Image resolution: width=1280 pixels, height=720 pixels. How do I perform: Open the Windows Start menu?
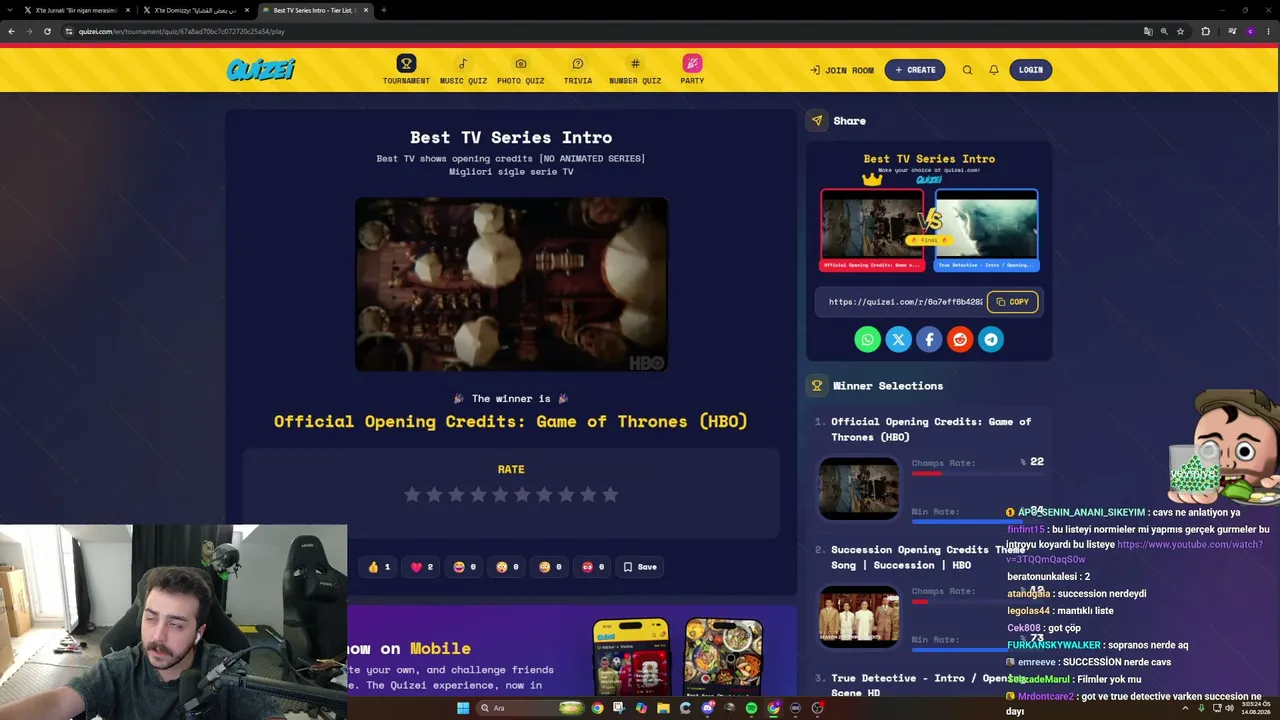pyautogui.click(x=462, y=708)
